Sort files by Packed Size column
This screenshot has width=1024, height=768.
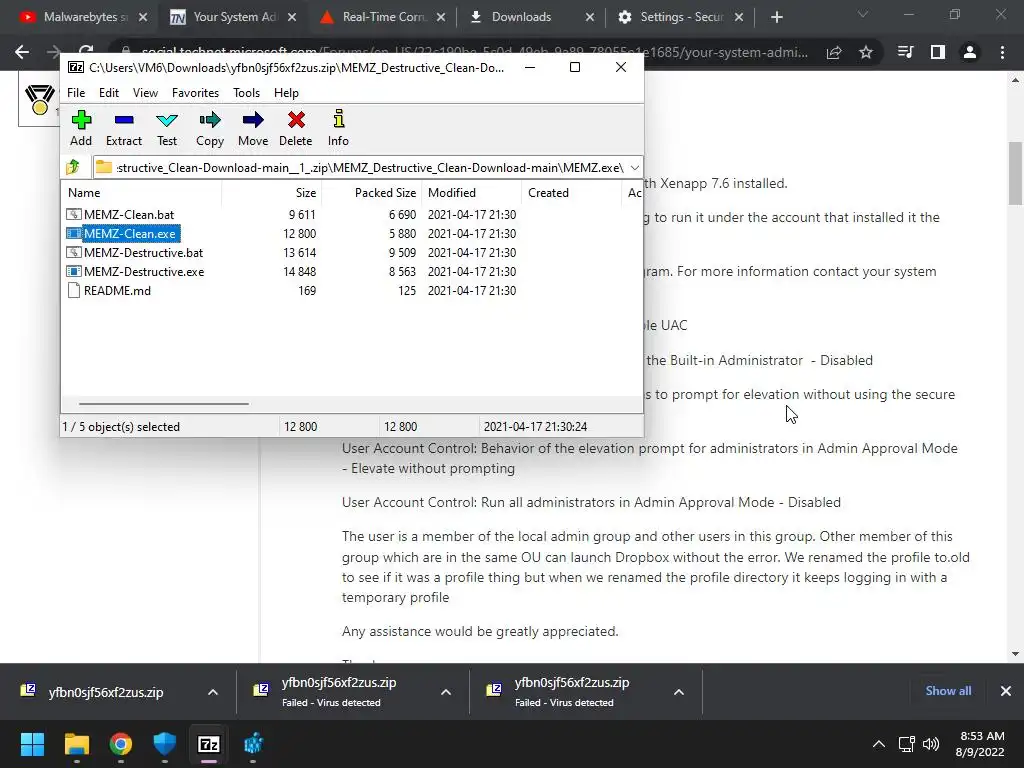click(372, 193)
